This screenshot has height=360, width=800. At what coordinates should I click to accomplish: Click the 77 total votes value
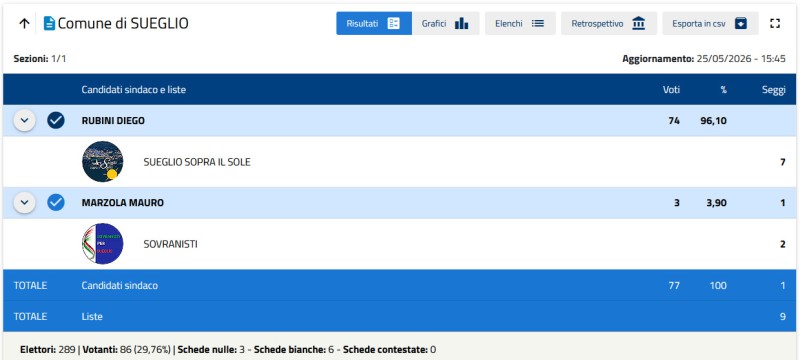tap(674, 286)
